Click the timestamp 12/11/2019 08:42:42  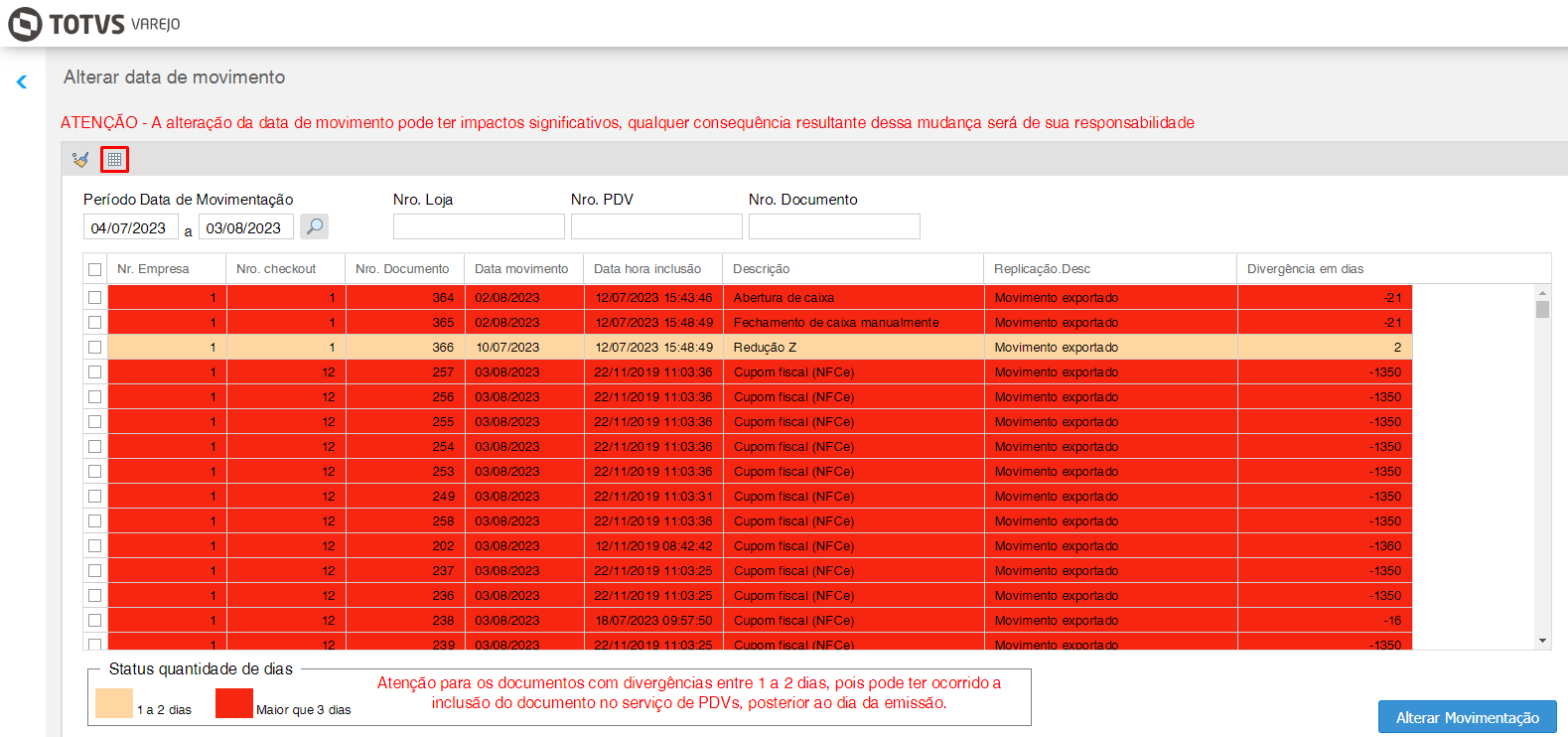click(x=653, y=546)
